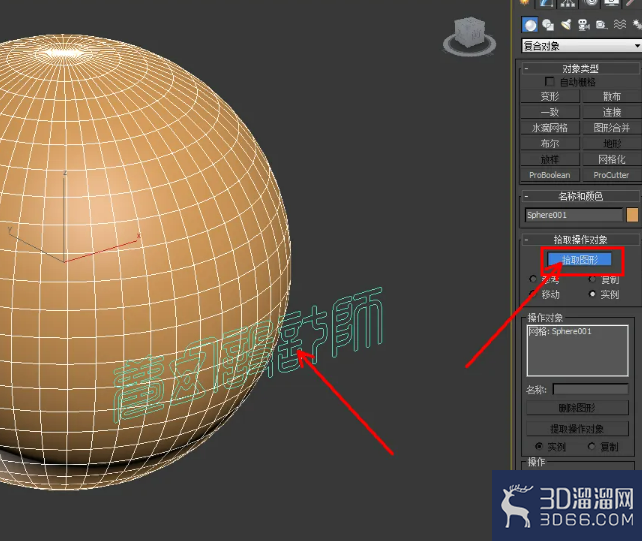
Task: Select the Helpers category icon
Action: pos(601,25)
